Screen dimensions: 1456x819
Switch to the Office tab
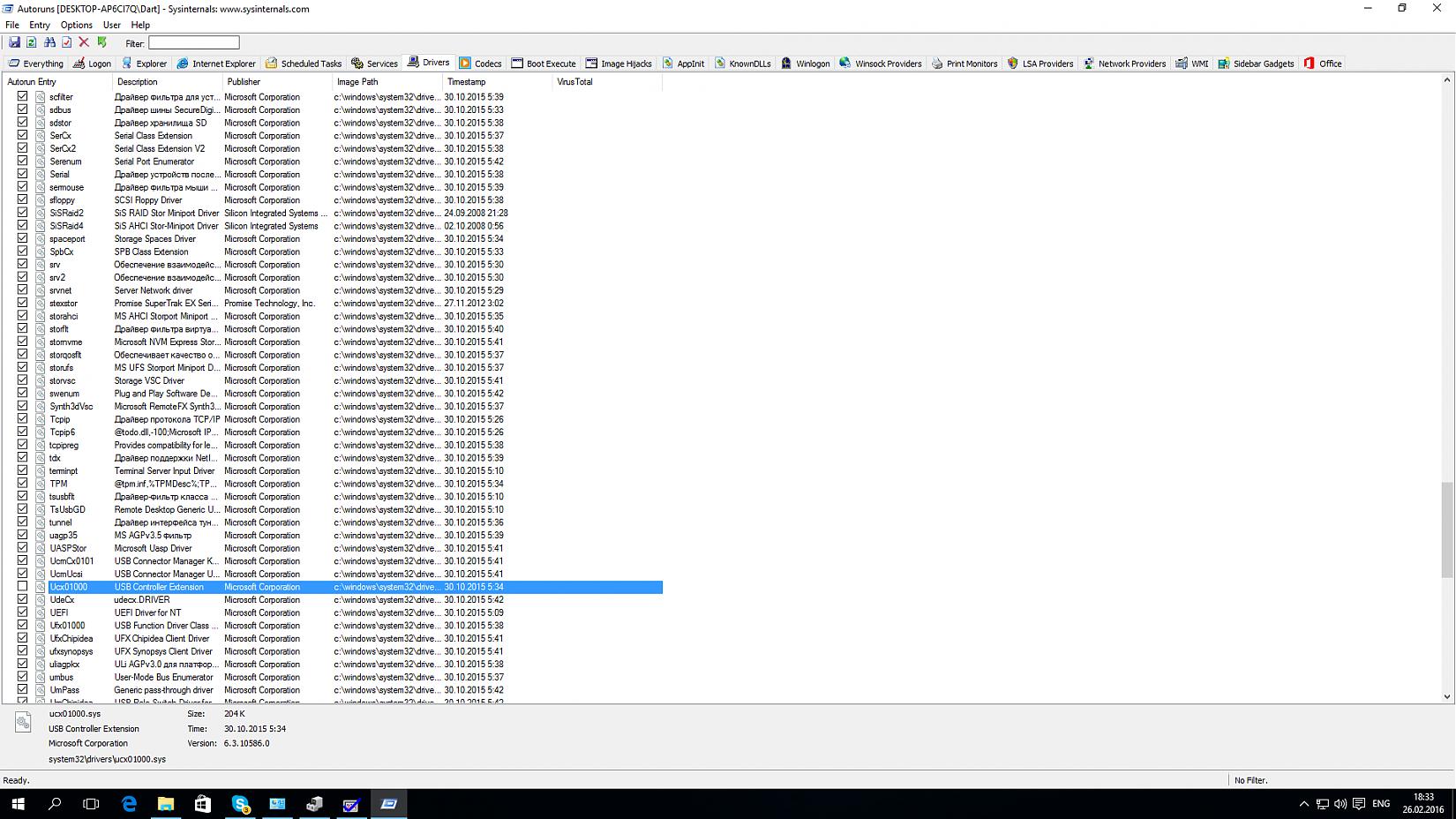click(1323, 64)
